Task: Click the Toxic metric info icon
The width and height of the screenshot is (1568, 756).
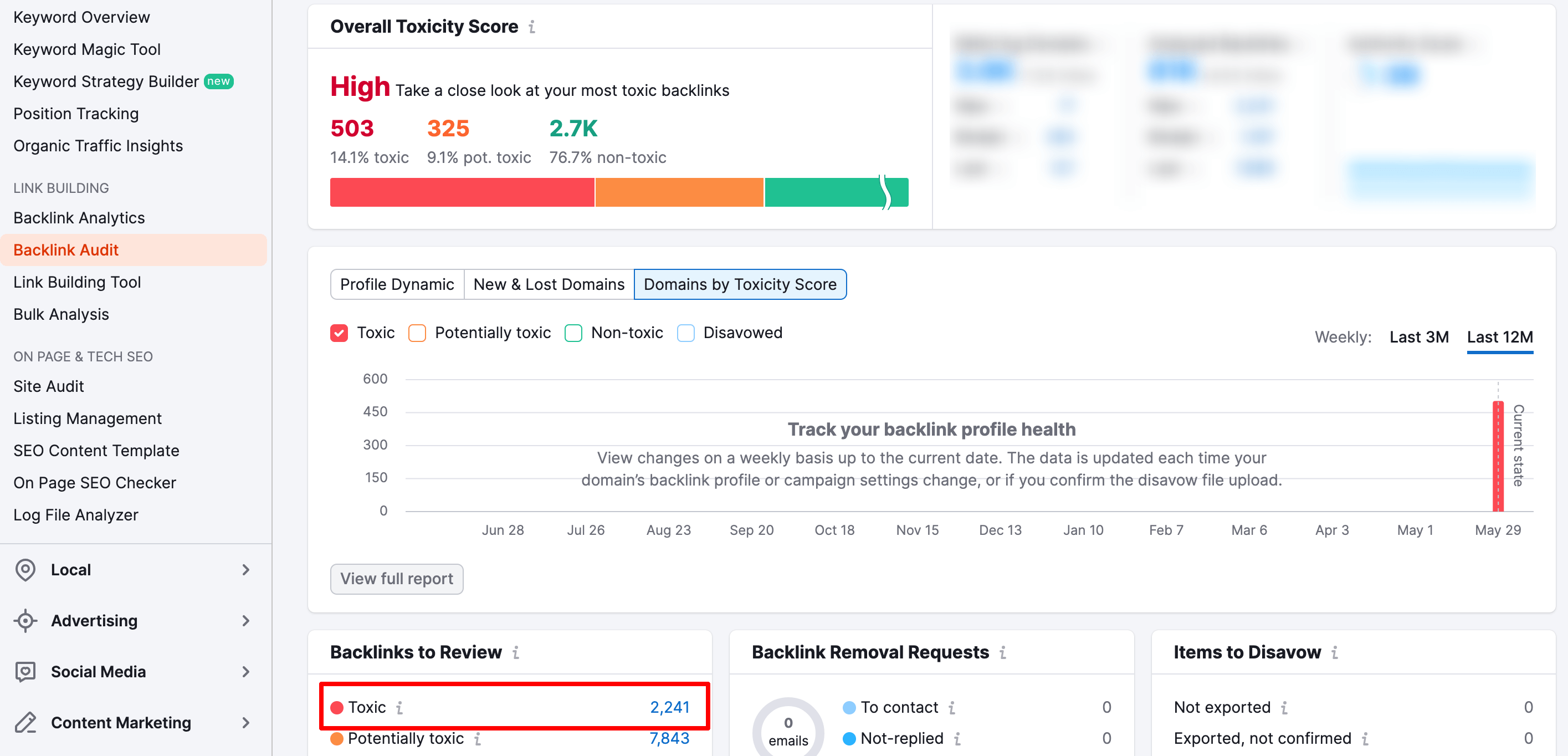Action: coord(400,708)
